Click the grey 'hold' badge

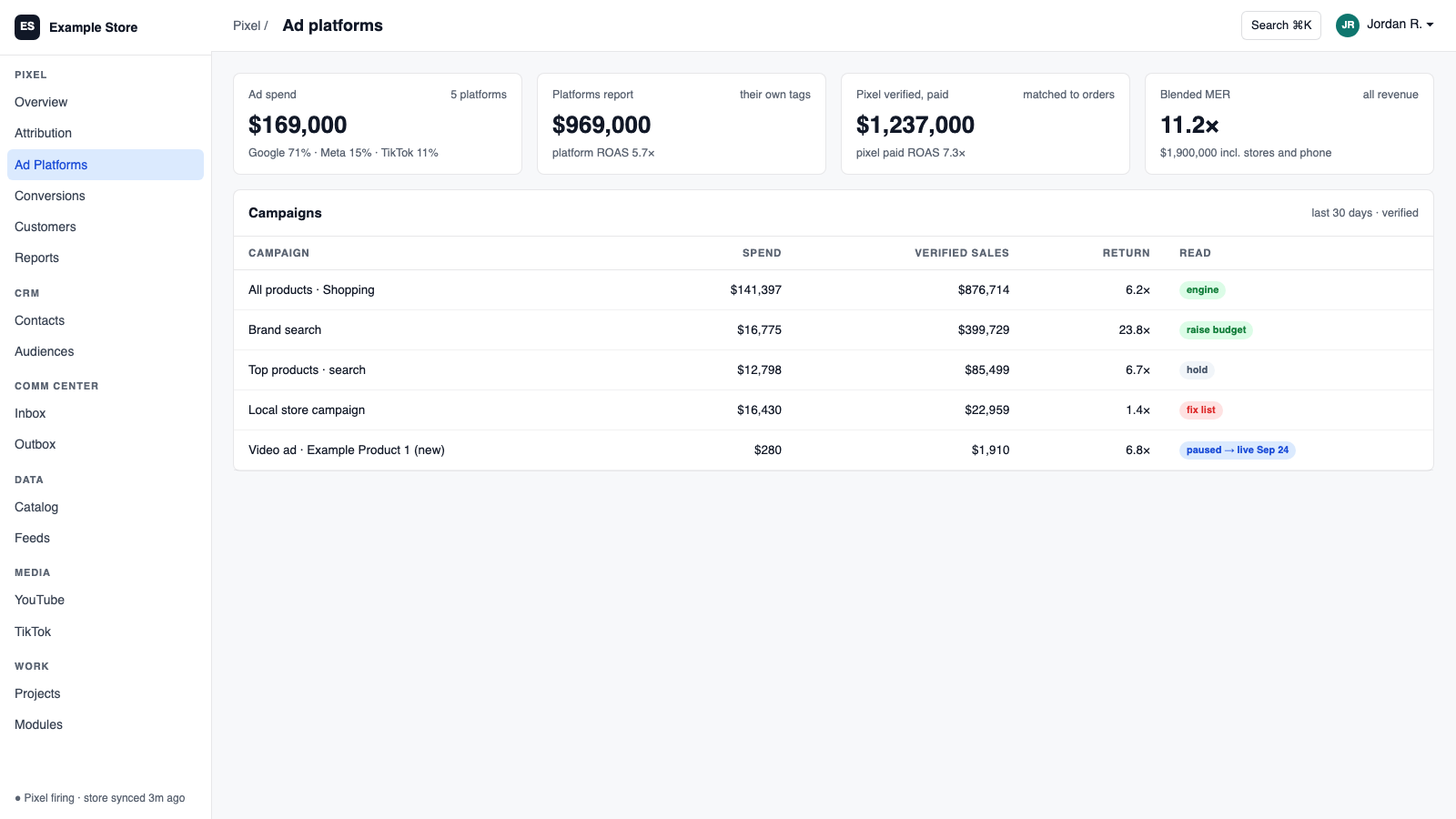pyautogui.click(x=1197, y=370)
